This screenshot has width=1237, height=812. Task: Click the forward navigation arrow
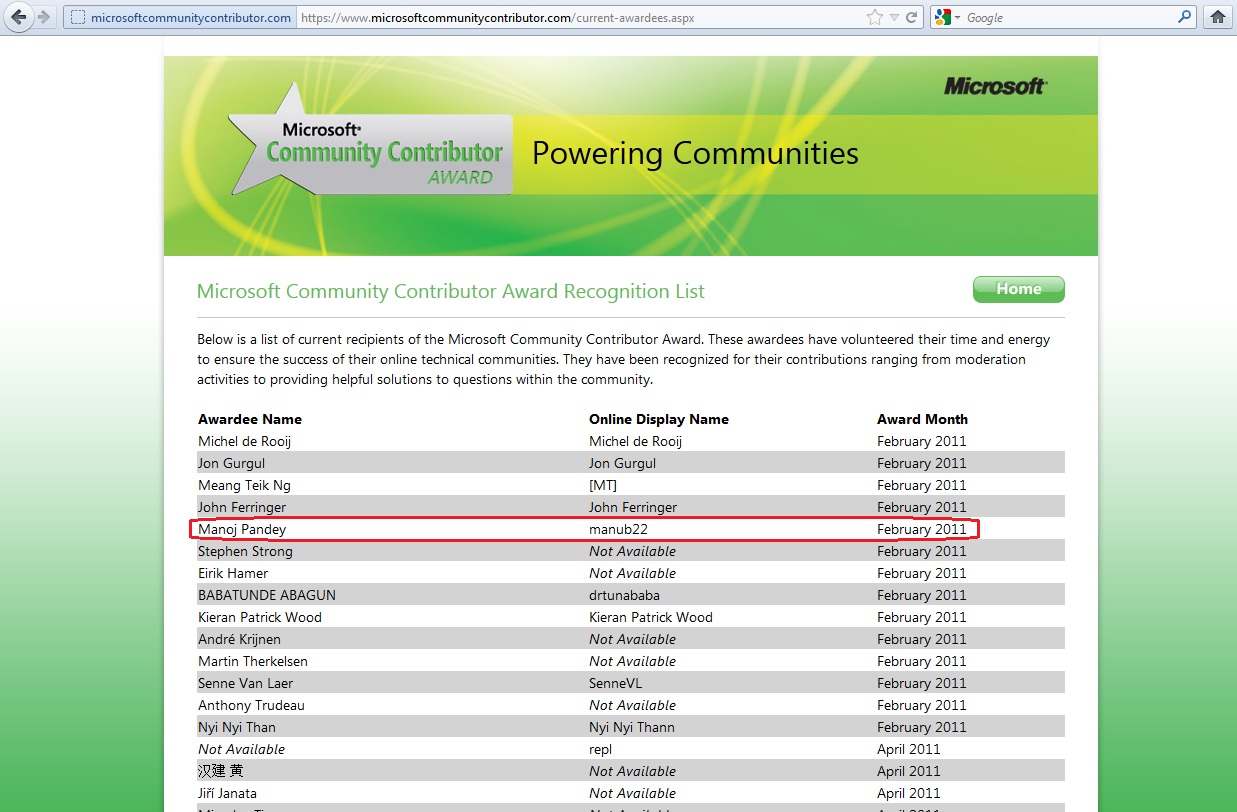(44, 17)
